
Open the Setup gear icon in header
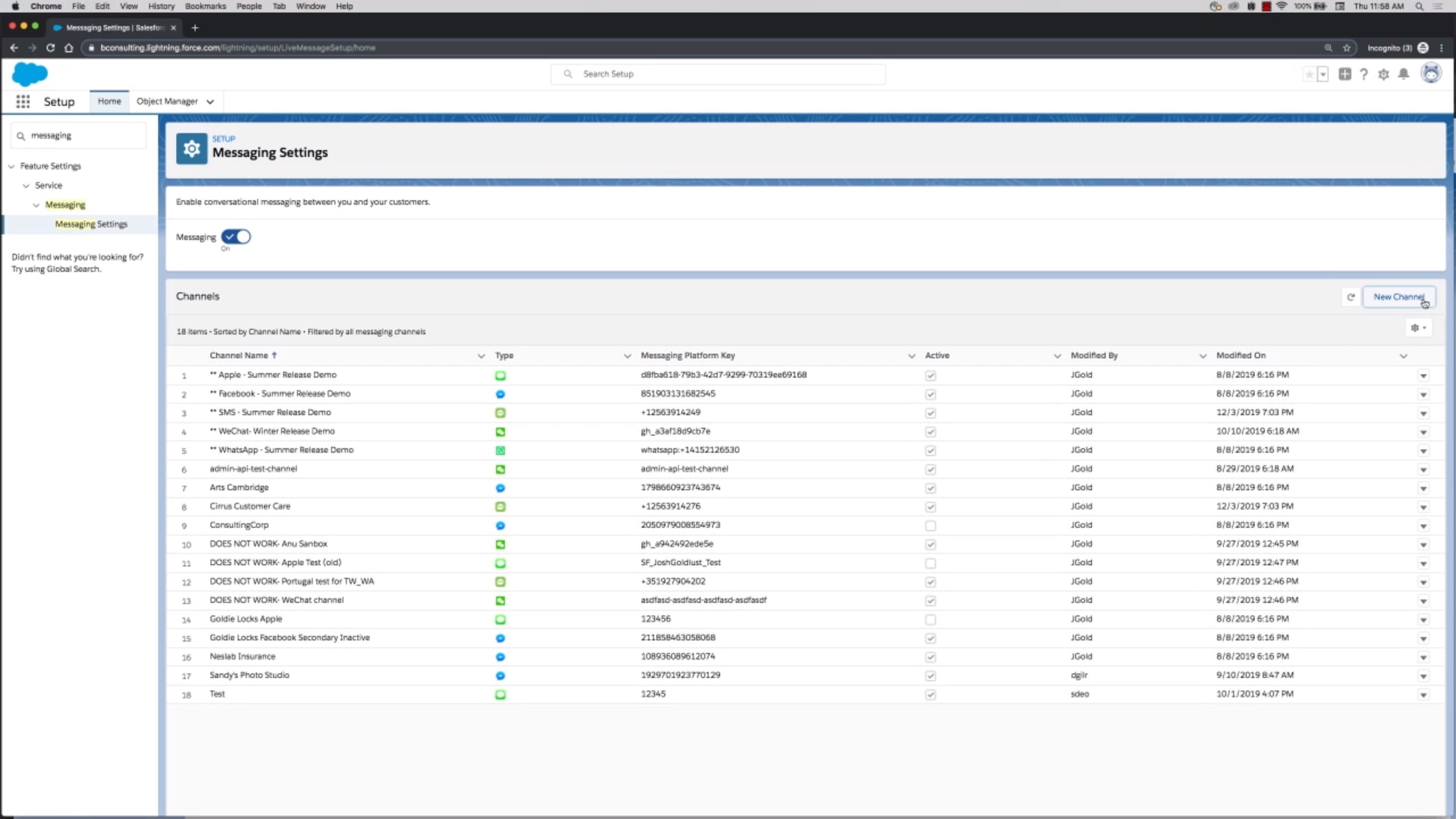point(1383,74)
